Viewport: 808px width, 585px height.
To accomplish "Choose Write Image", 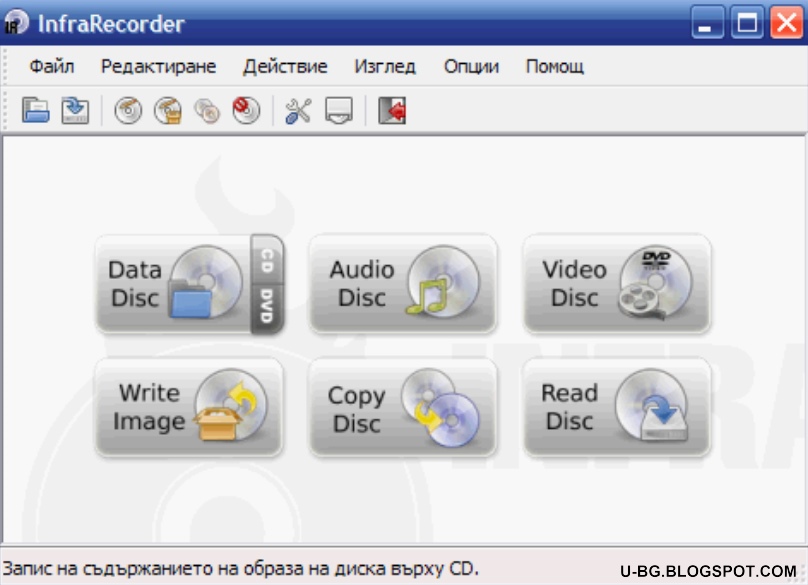I will coord(189,407).
